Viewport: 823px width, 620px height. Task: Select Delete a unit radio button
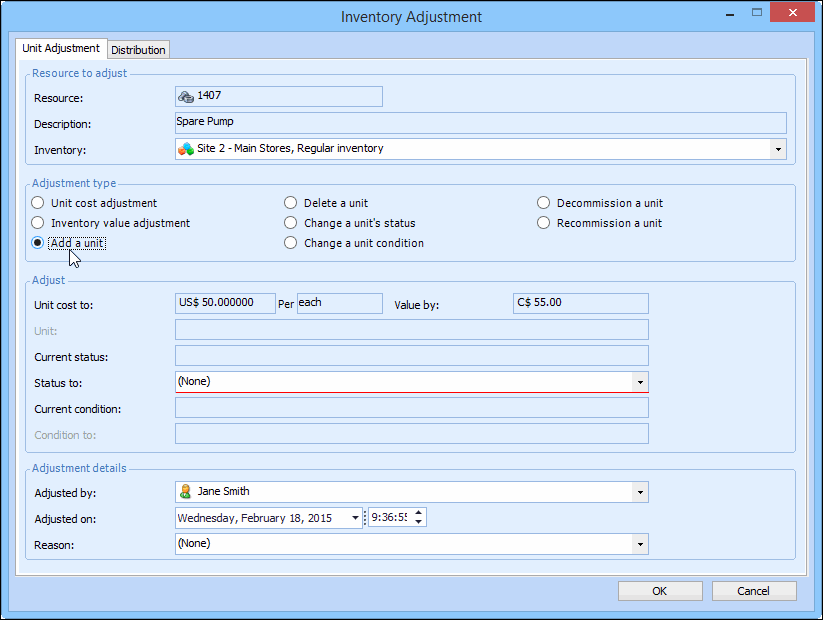(x=291, y=203)
